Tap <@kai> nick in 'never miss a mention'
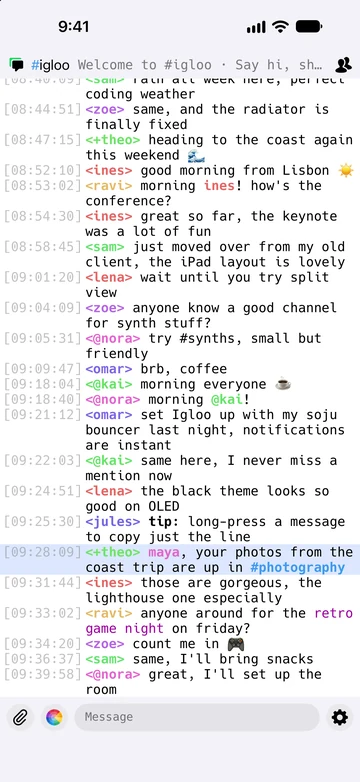Image resolution: width=360 pixels, height=782 pixels. pyautogui.click(x=109, y=460)
